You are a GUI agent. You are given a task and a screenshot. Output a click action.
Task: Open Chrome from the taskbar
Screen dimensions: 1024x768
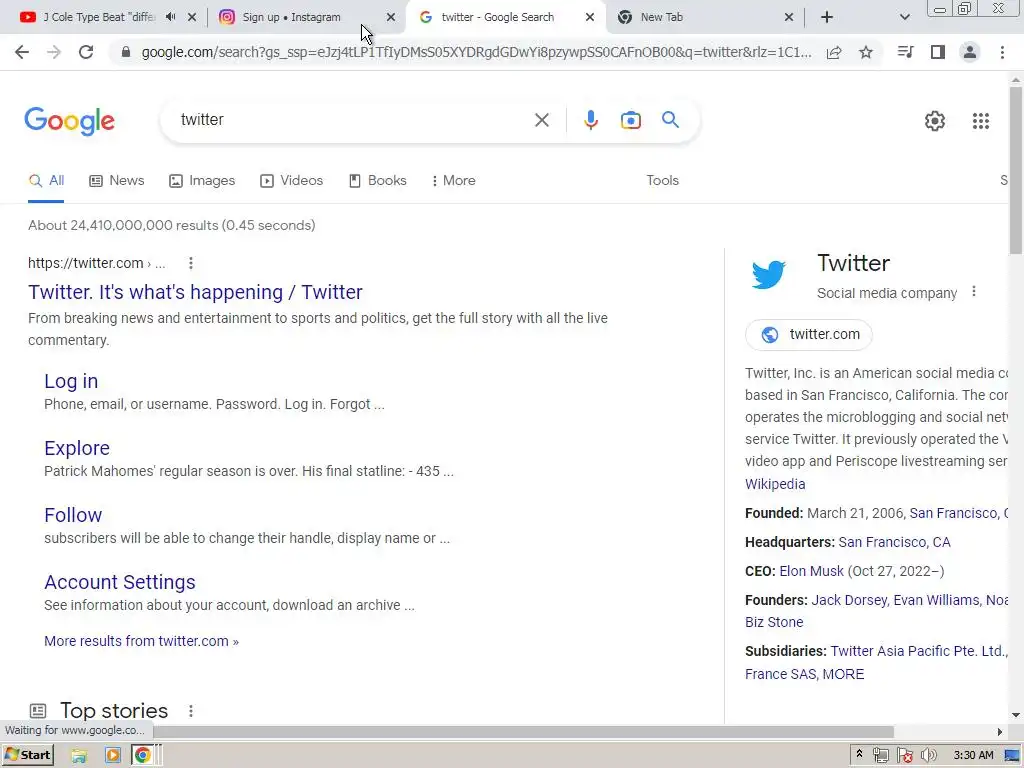click(142, 756)
